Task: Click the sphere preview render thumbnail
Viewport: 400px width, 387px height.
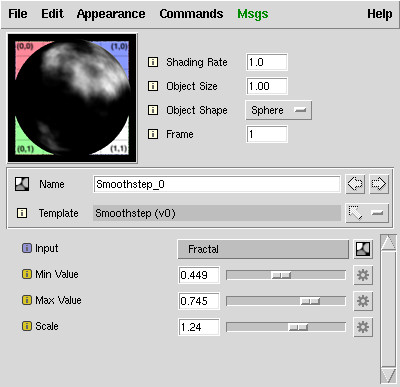Action: [72, 98]
